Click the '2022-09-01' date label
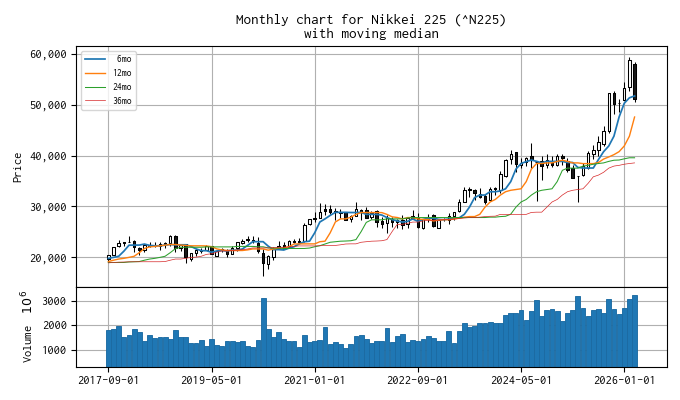Viewport: 680px width, 400px height. [x=418, y=380]
